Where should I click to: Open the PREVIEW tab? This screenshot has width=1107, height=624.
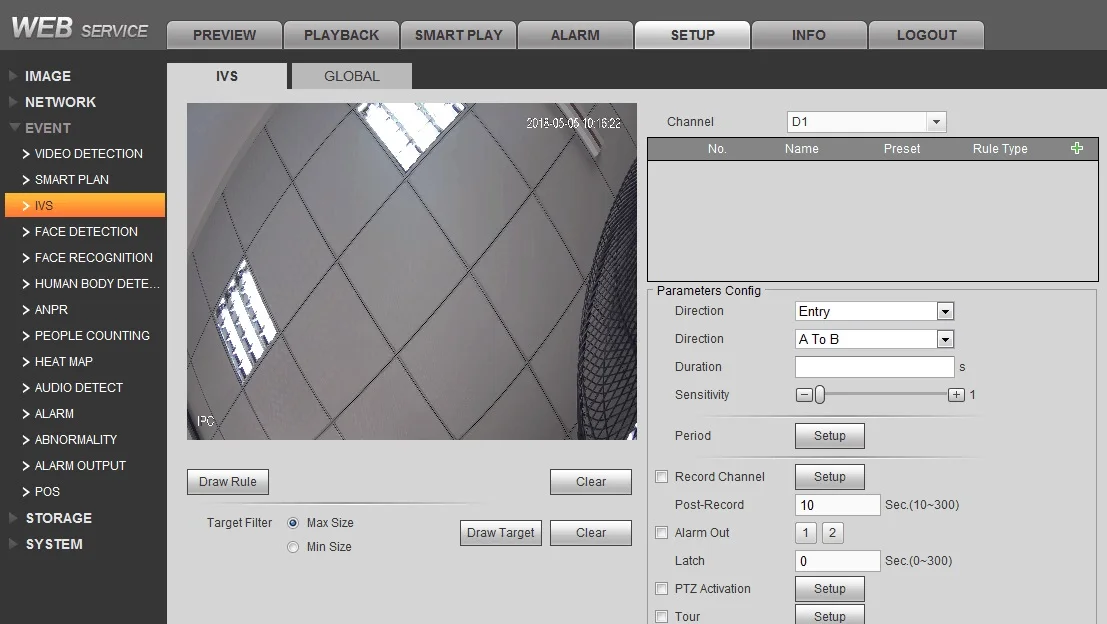pyautogui.click(x=225, y=35)
